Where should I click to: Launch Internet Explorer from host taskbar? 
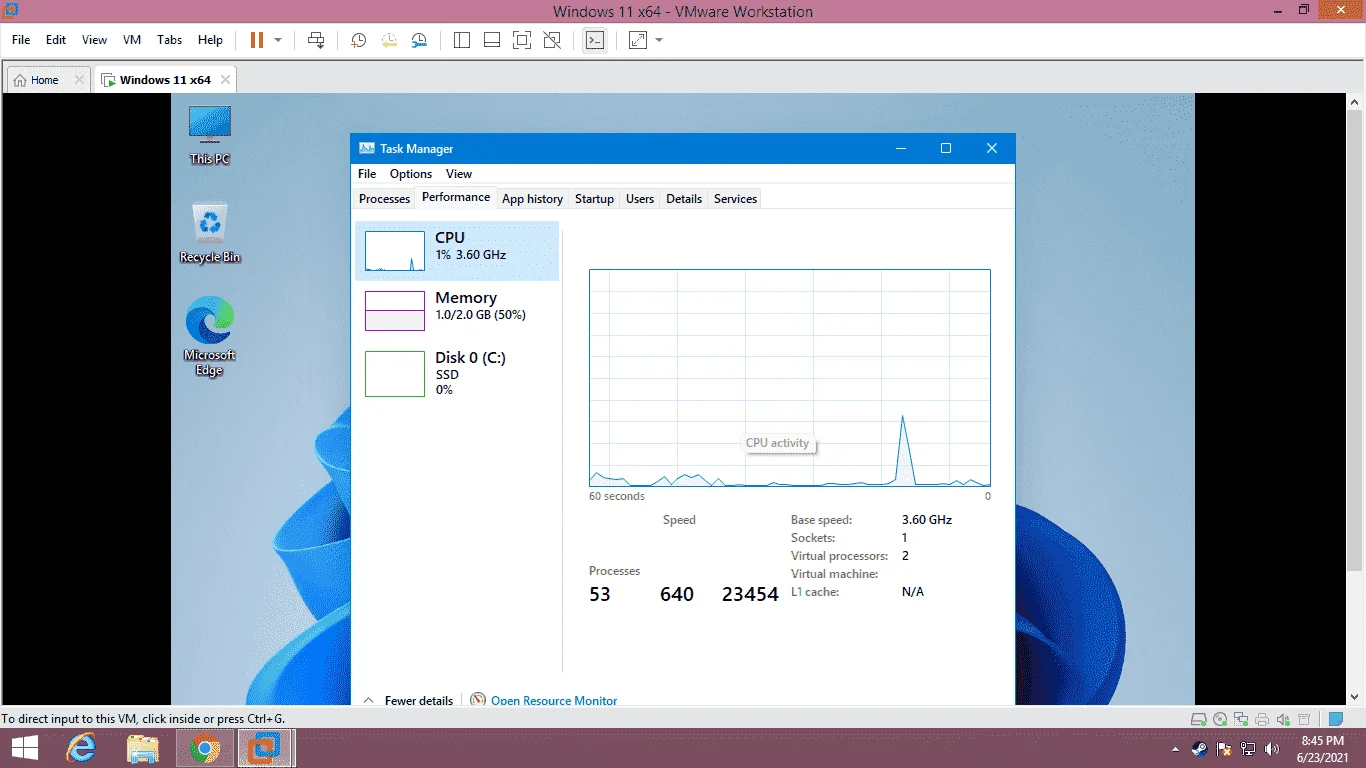click(81, 748)
